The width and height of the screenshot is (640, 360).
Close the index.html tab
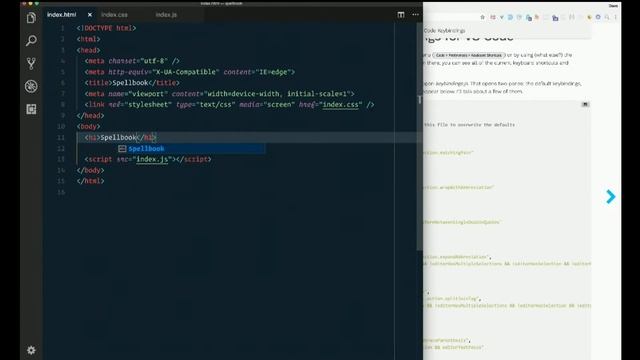[90, 15]
